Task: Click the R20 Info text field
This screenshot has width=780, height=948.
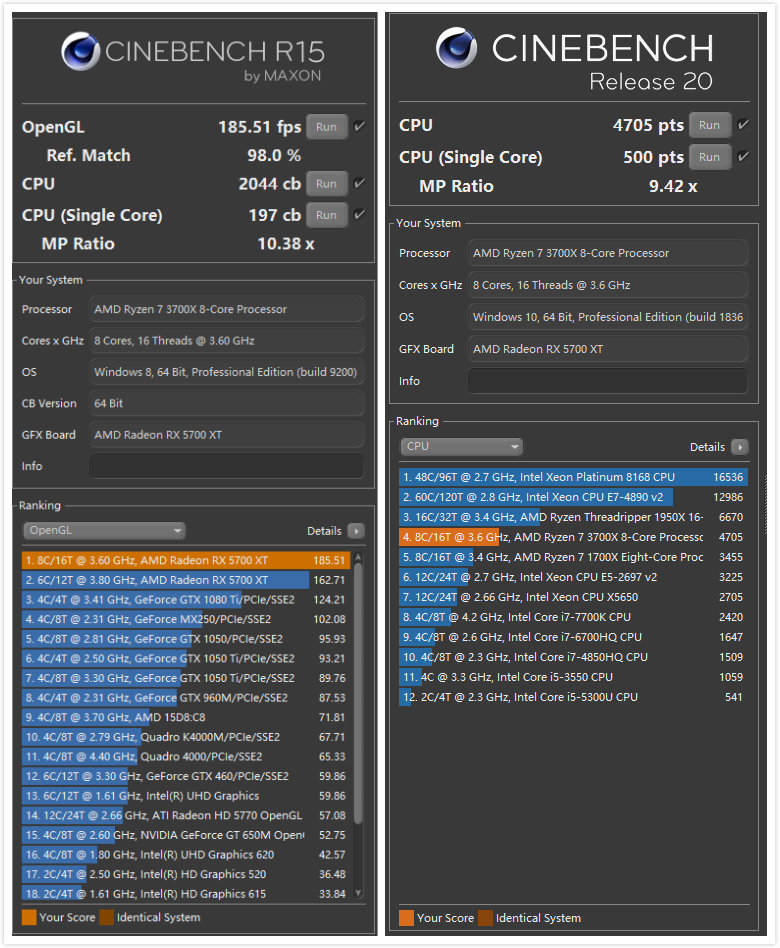Action: (607, 381)
